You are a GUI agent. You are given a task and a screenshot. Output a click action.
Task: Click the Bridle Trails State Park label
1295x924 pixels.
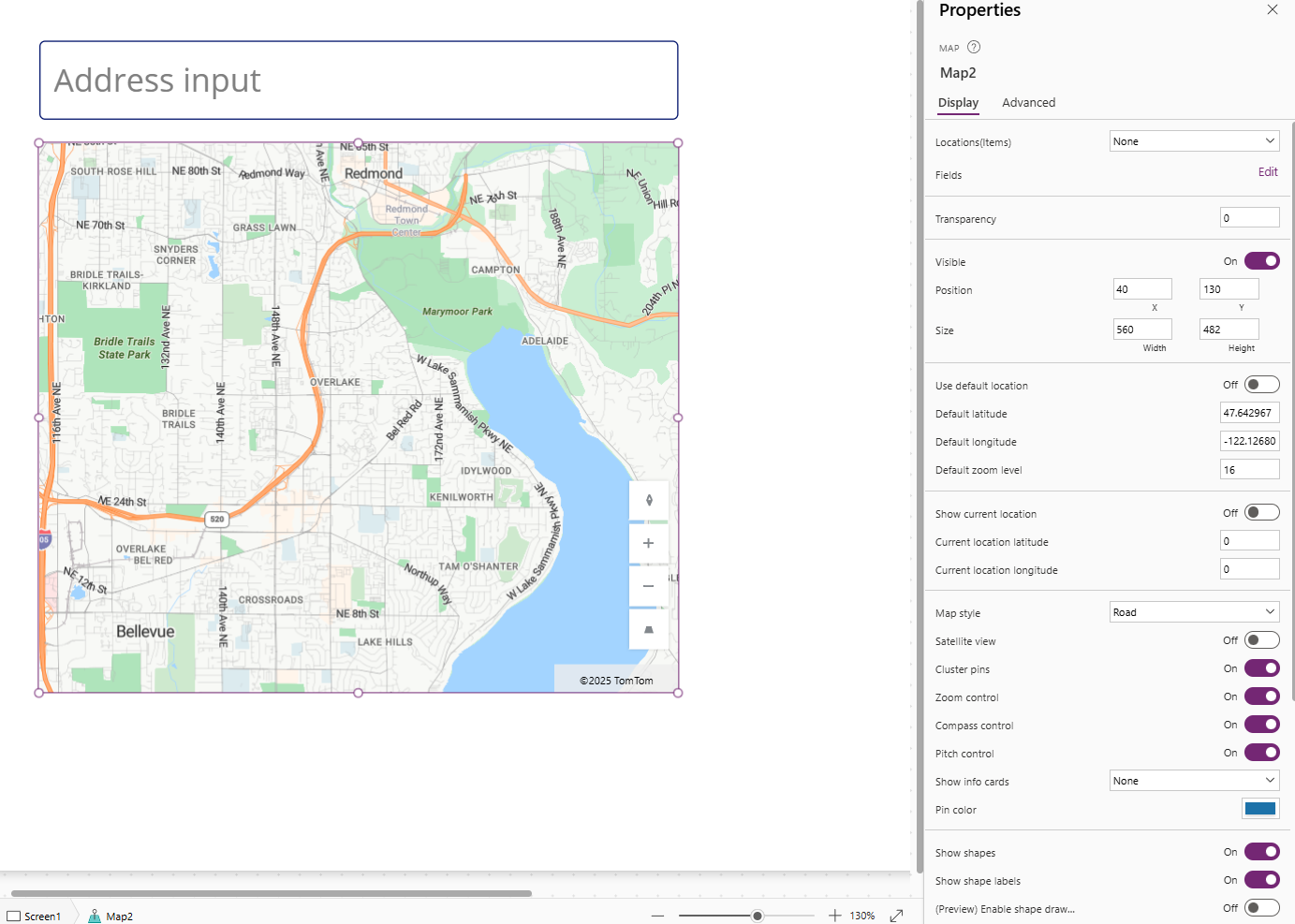click(x=125, y=348)
